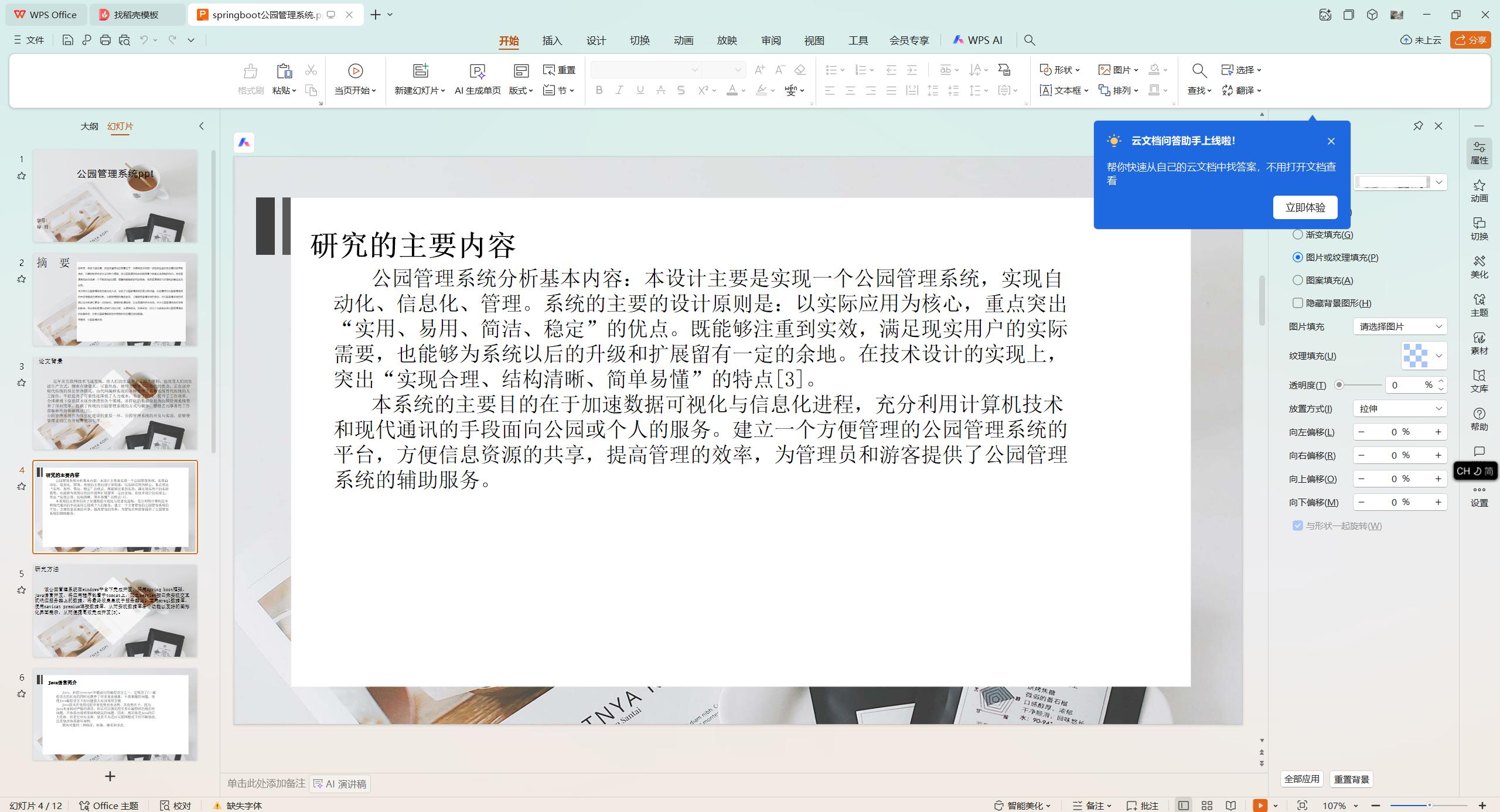Click 立即体验 in the cloud assistant popup
This screenshot has width=1500, height=812.
point(1305,207)
